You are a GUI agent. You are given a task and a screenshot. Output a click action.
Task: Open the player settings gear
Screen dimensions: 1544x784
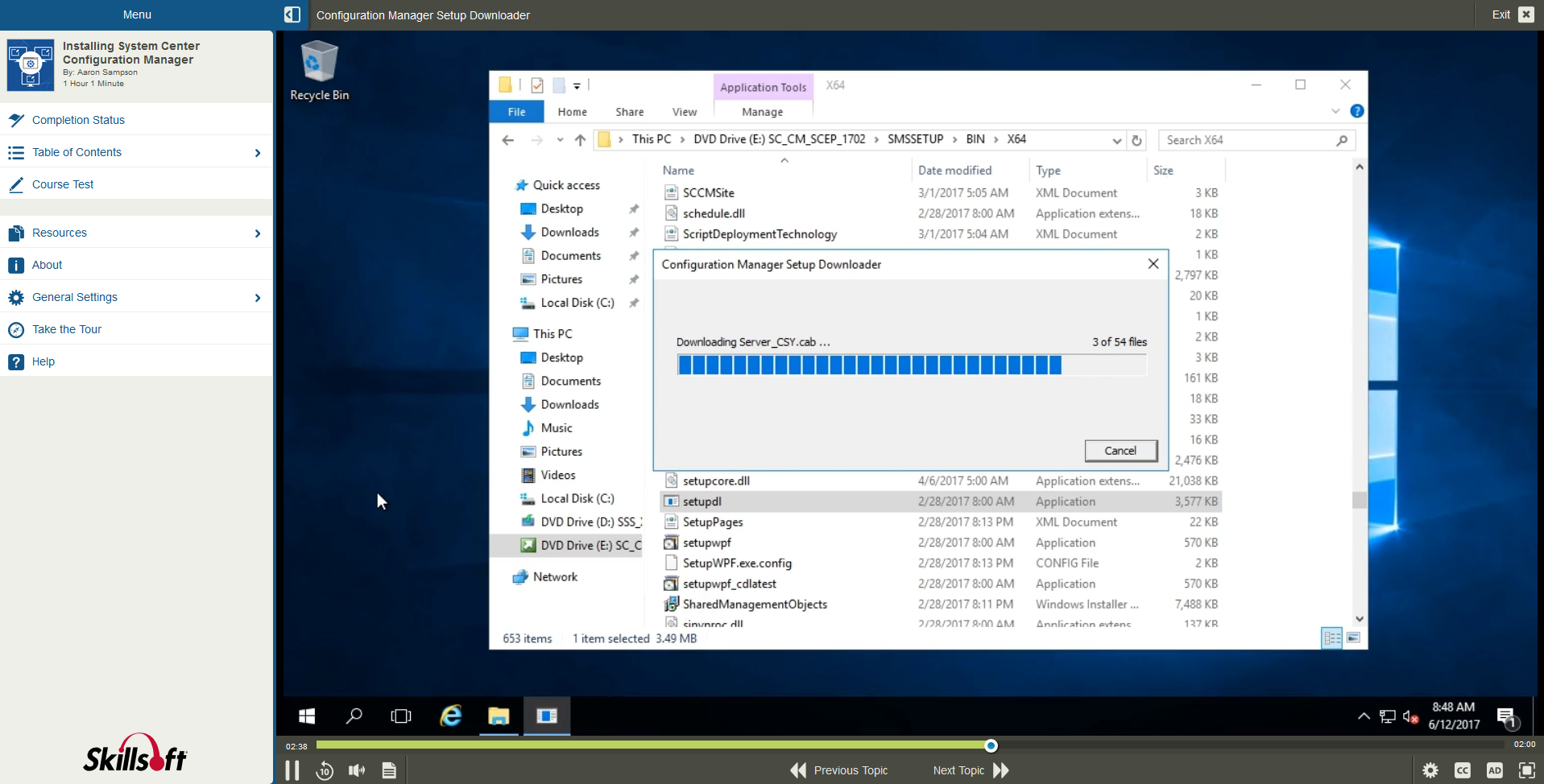pyautogui.click(x=1431, y=770)
